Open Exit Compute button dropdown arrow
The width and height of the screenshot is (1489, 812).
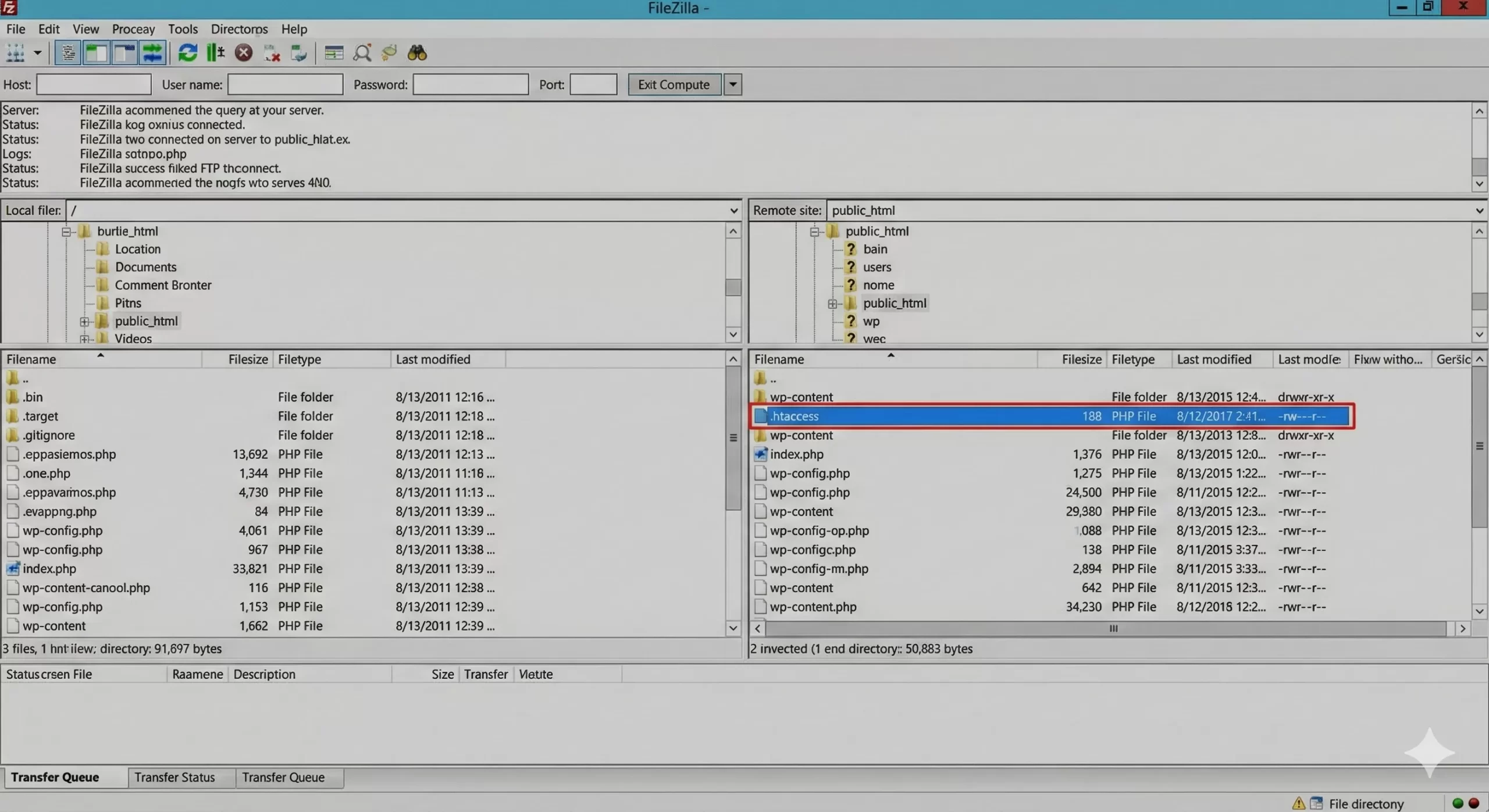[x=733, y=84]
